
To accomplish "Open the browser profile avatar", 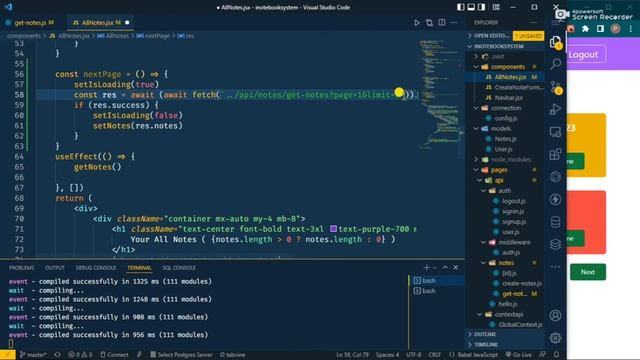I will [x=616, y=29].
